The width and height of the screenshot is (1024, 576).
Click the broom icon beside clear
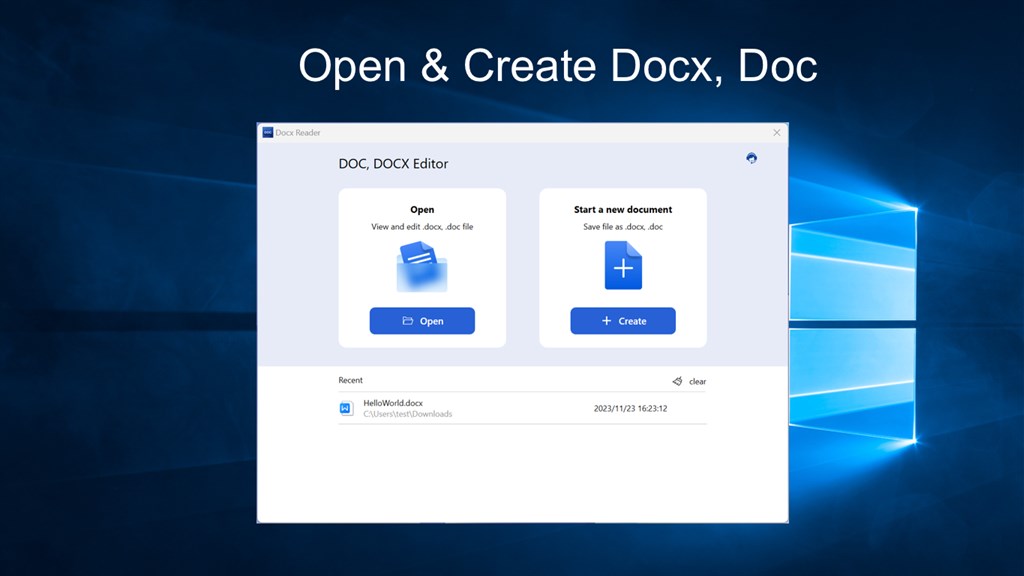point(677,381)
